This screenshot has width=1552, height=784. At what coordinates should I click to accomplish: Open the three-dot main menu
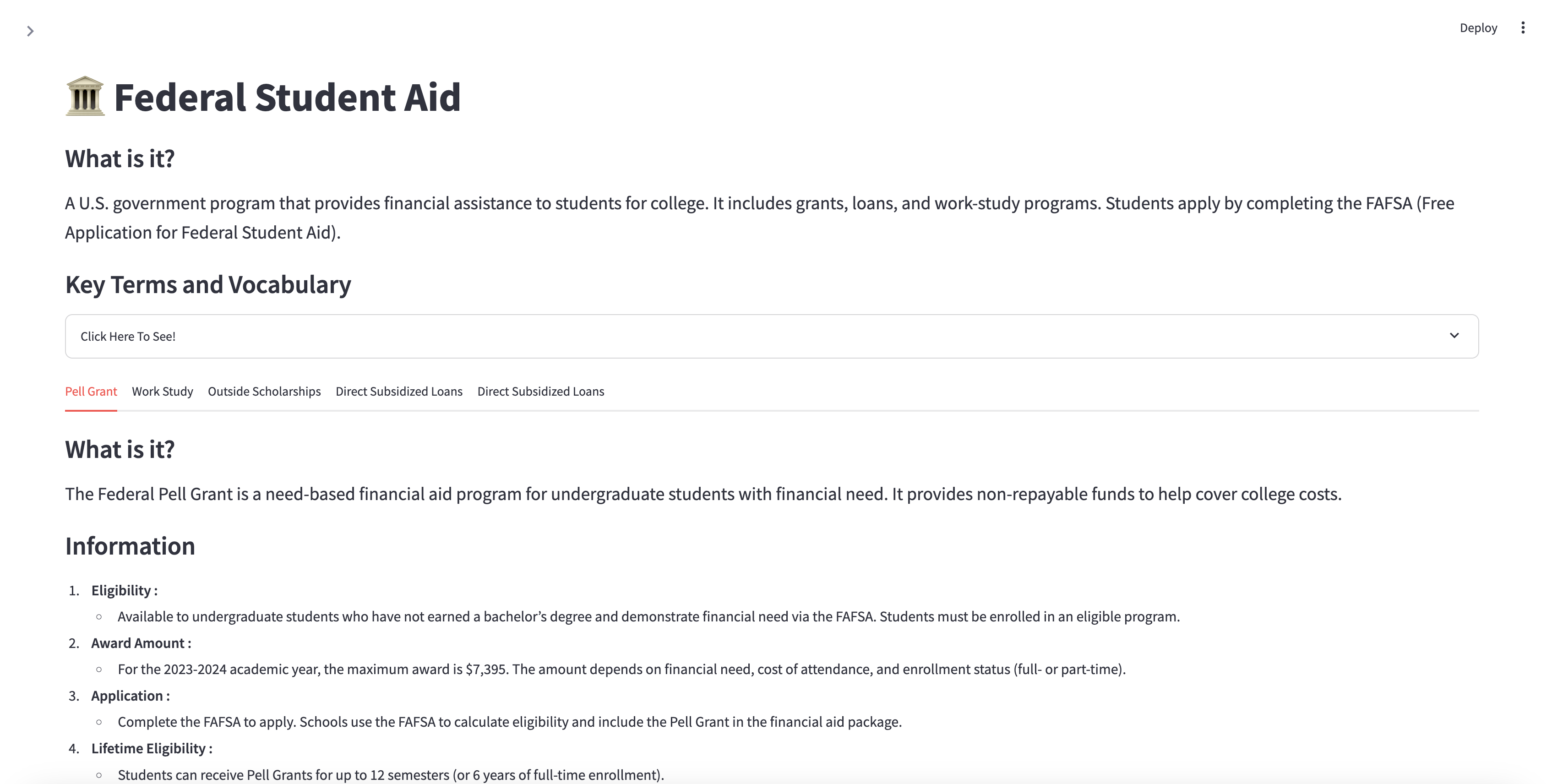1523,28
